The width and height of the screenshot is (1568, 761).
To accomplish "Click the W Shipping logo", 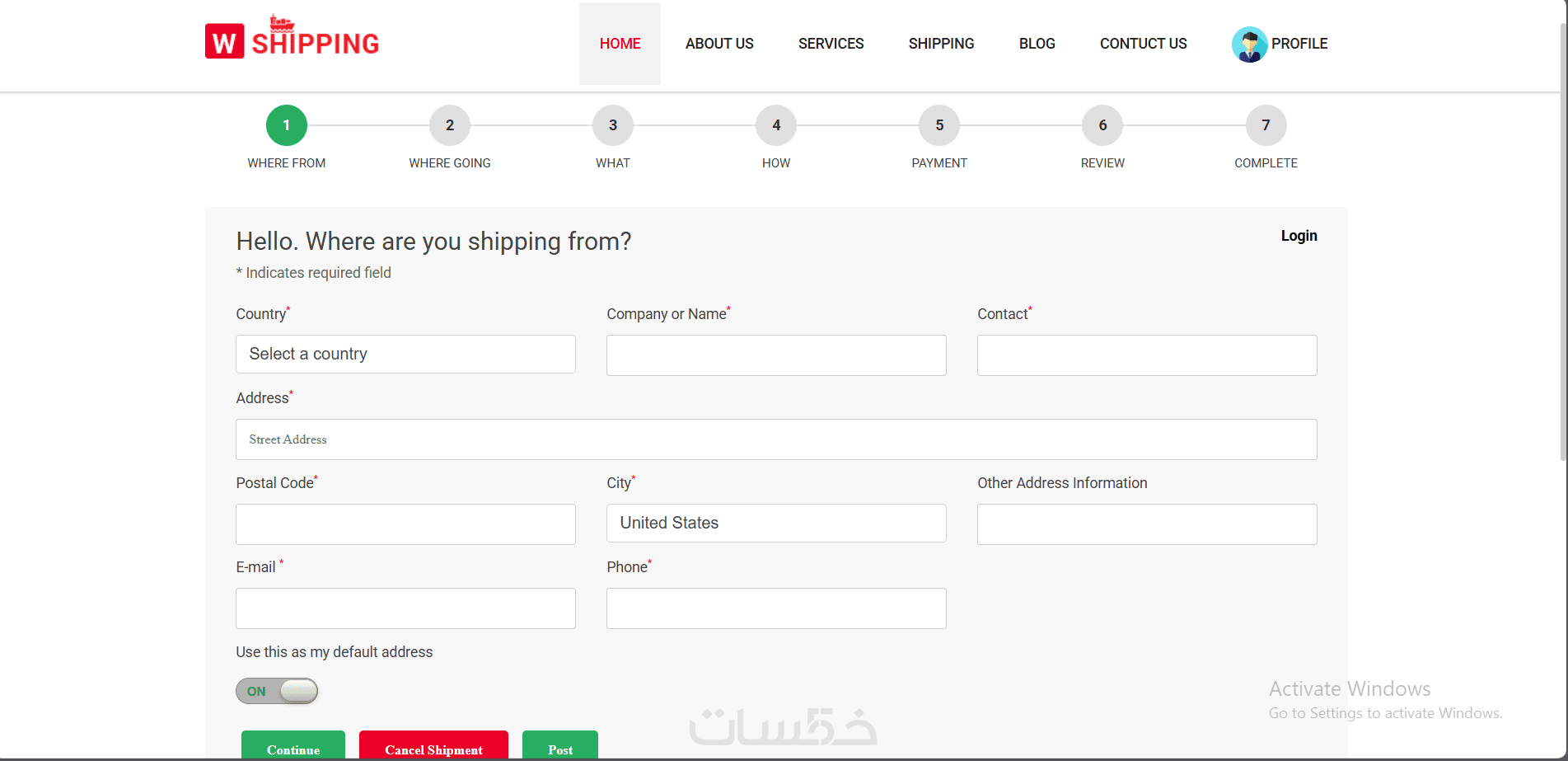I will (x=293, y=38).
